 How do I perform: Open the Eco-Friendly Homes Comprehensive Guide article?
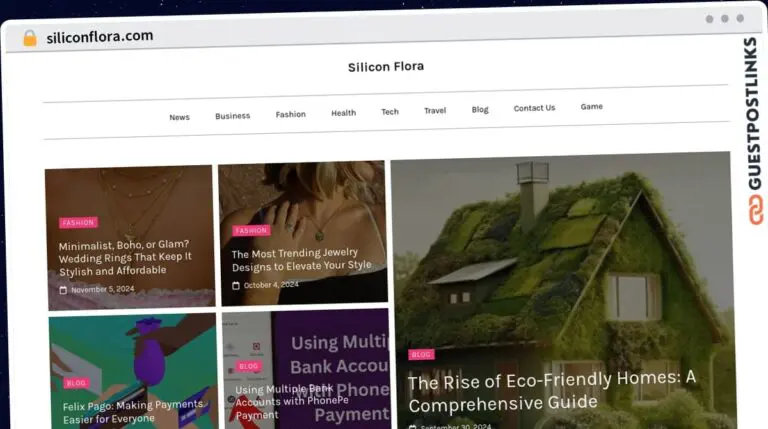pyautogui.click(x=552, y=391)
